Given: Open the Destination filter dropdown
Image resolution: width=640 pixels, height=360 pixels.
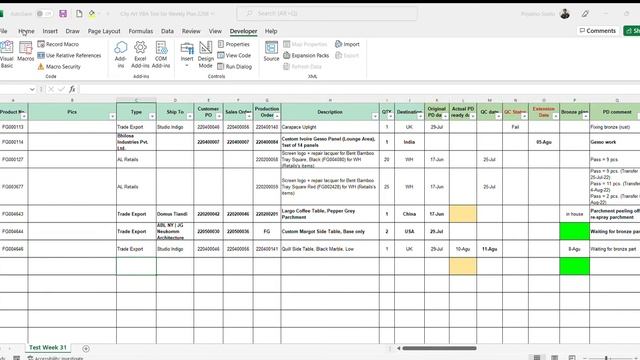Looking at the screenshot, I should tap(420, 116).
